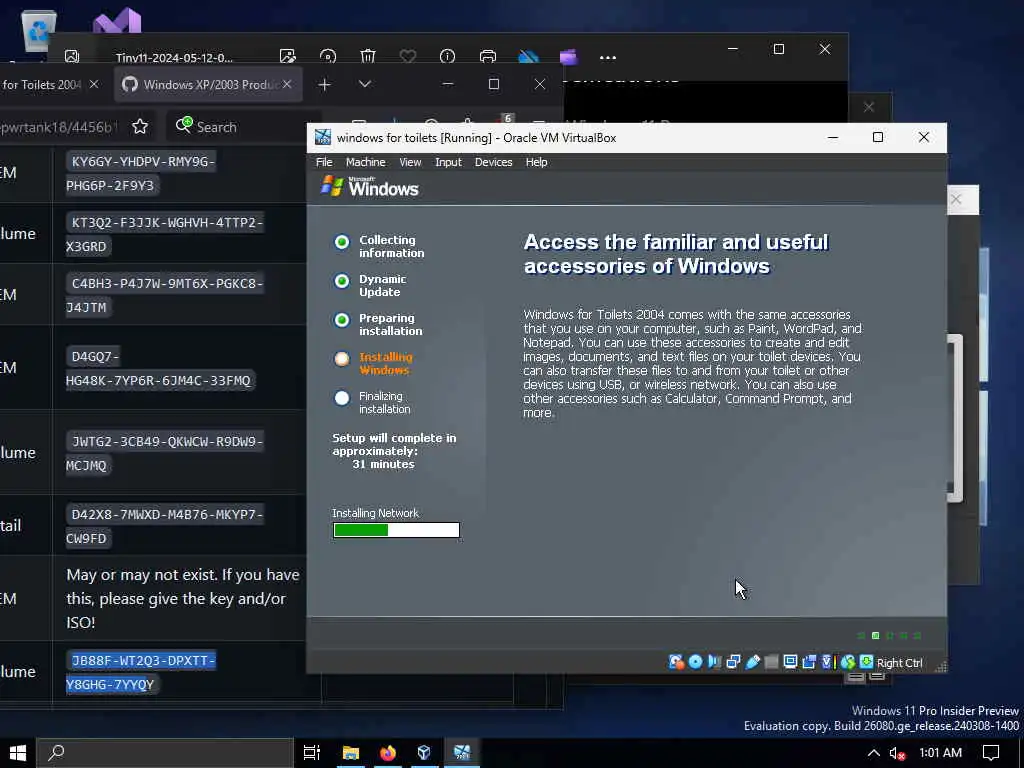Screen dimensions: 1024x768
Task: Switch to the 'for Toilets 2004' tab
Action: coord(40,84)
